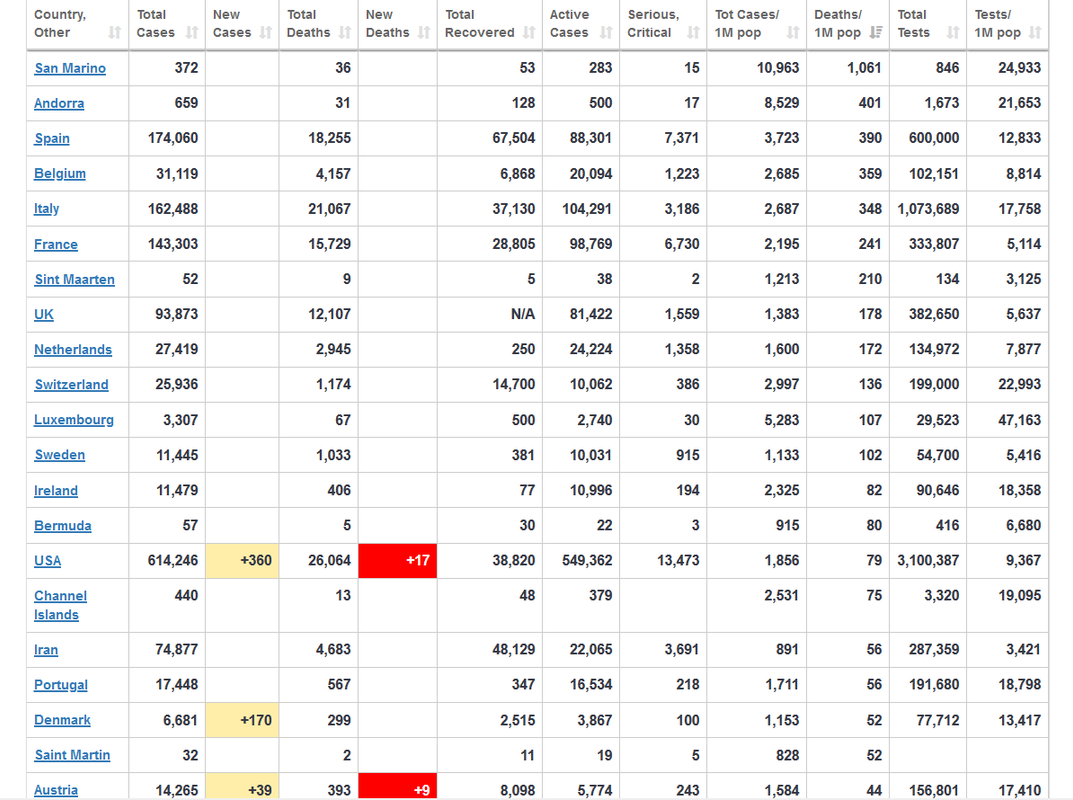Sort by Serious, Critical column icon
This screenshot has height=800, width=1073.
[x=693, y=32]
